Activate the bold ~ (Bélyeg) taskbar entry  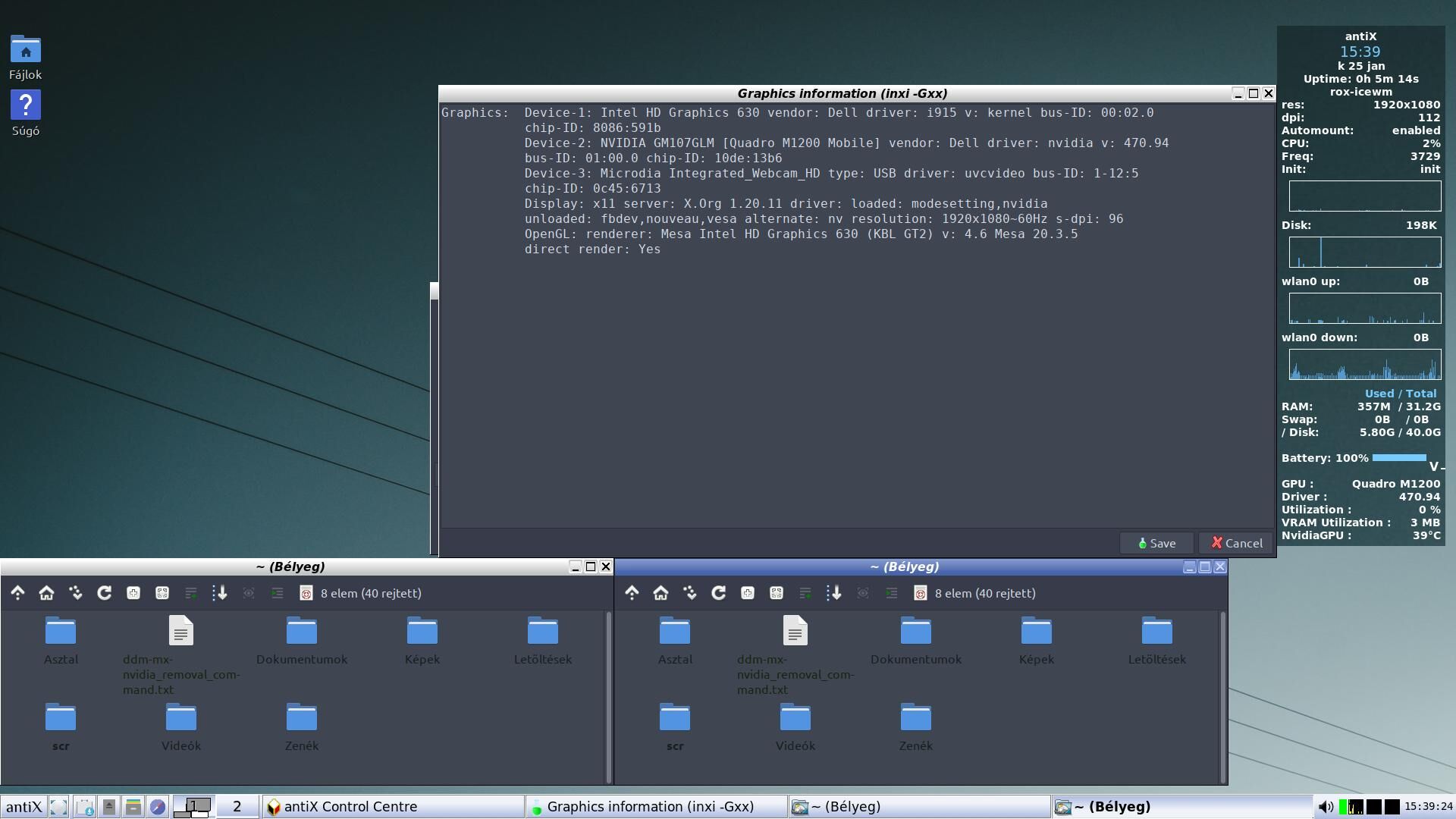pos(1181,807)
